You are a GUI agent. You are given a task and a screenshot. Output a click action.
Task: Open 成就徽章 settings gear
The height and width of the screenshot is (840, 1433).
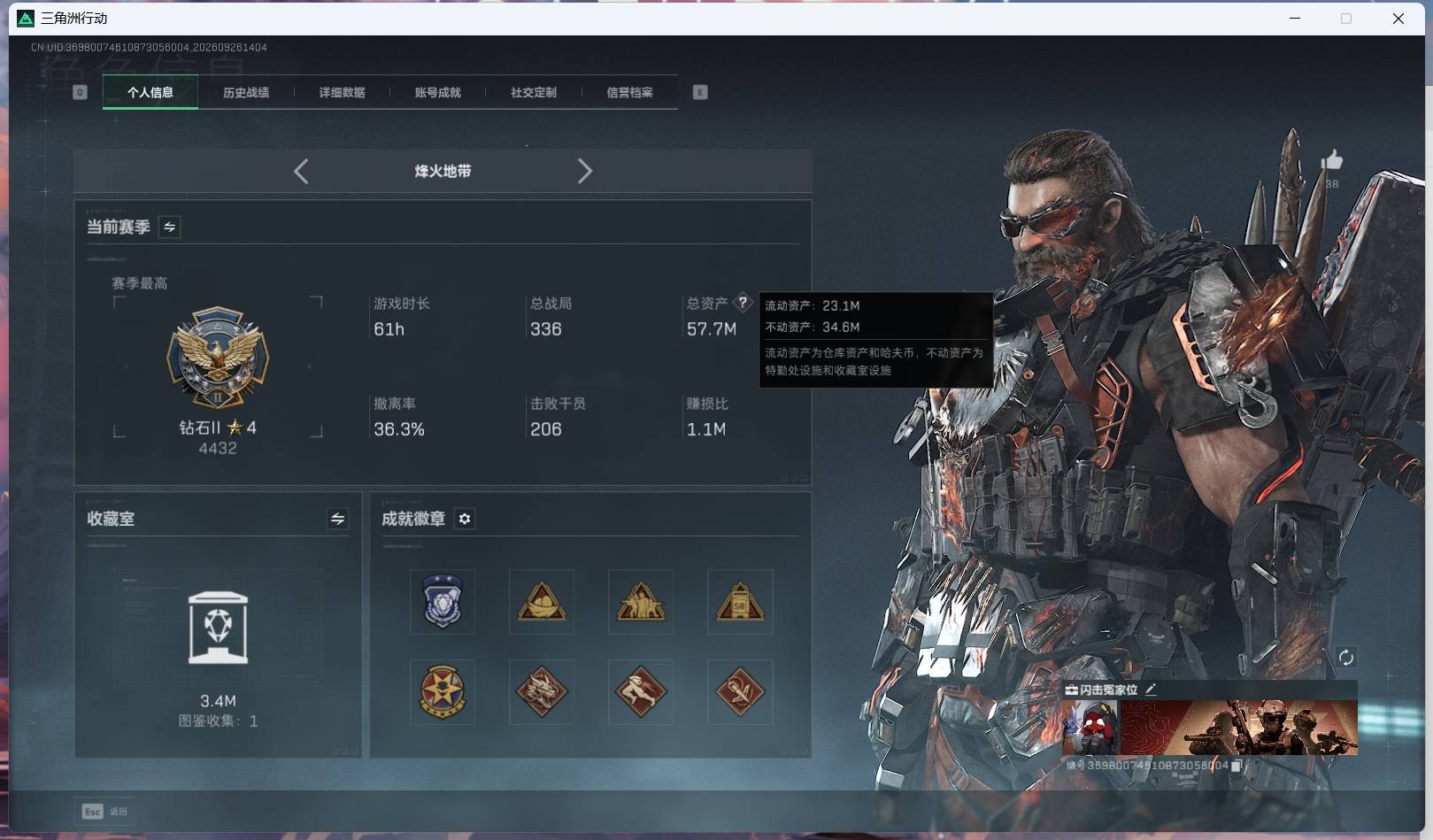coord(465,519)
